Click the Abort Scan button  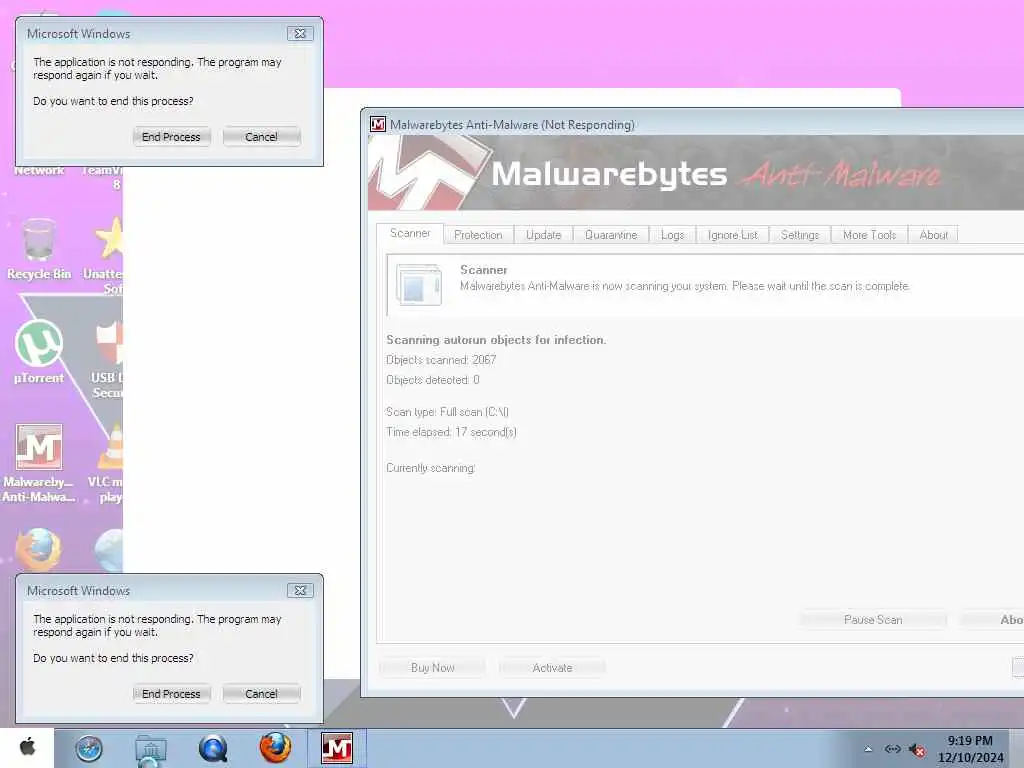[x=993, y=619]
